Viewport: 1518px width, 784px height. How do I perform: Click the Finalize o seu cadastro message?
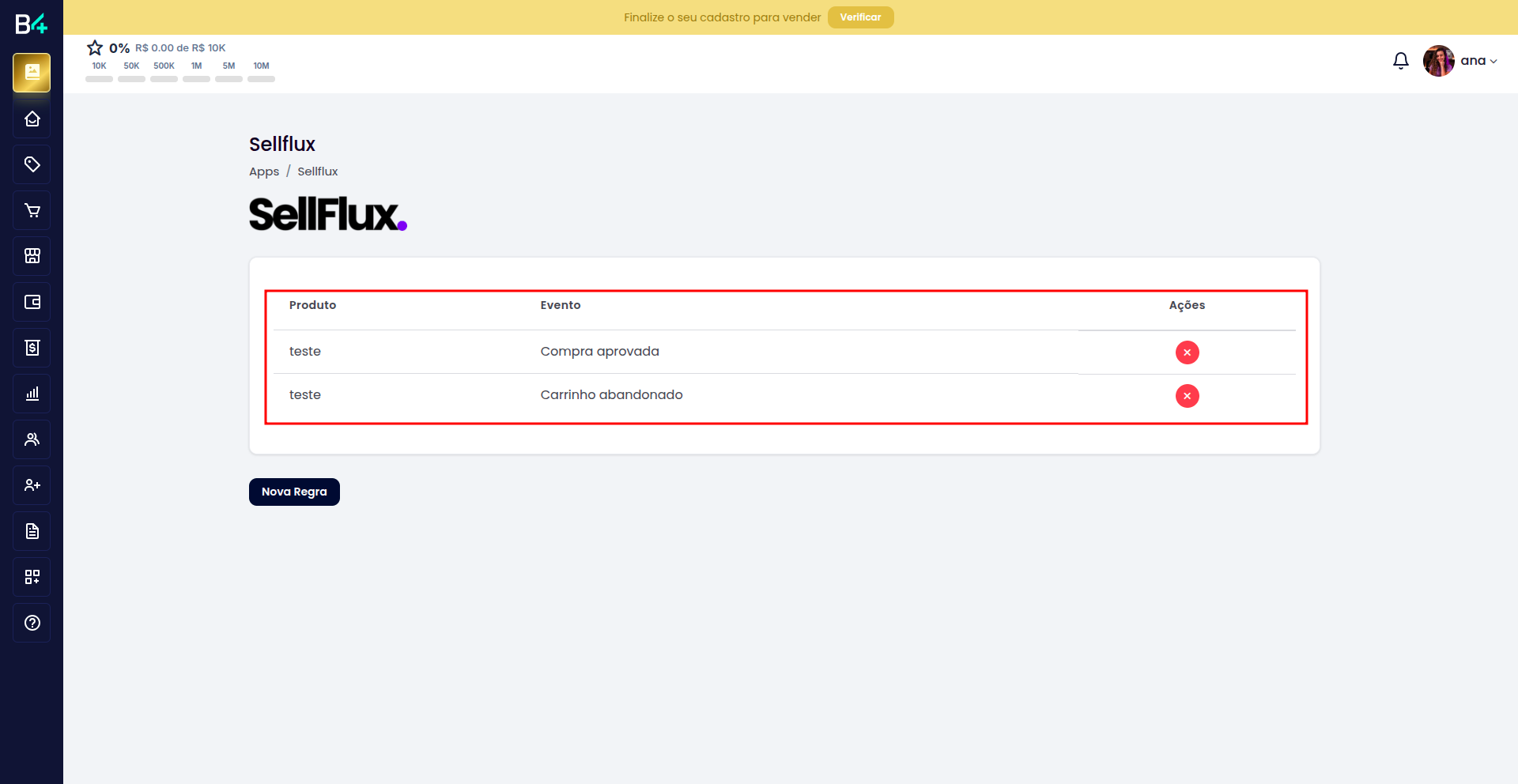(722, 17)
